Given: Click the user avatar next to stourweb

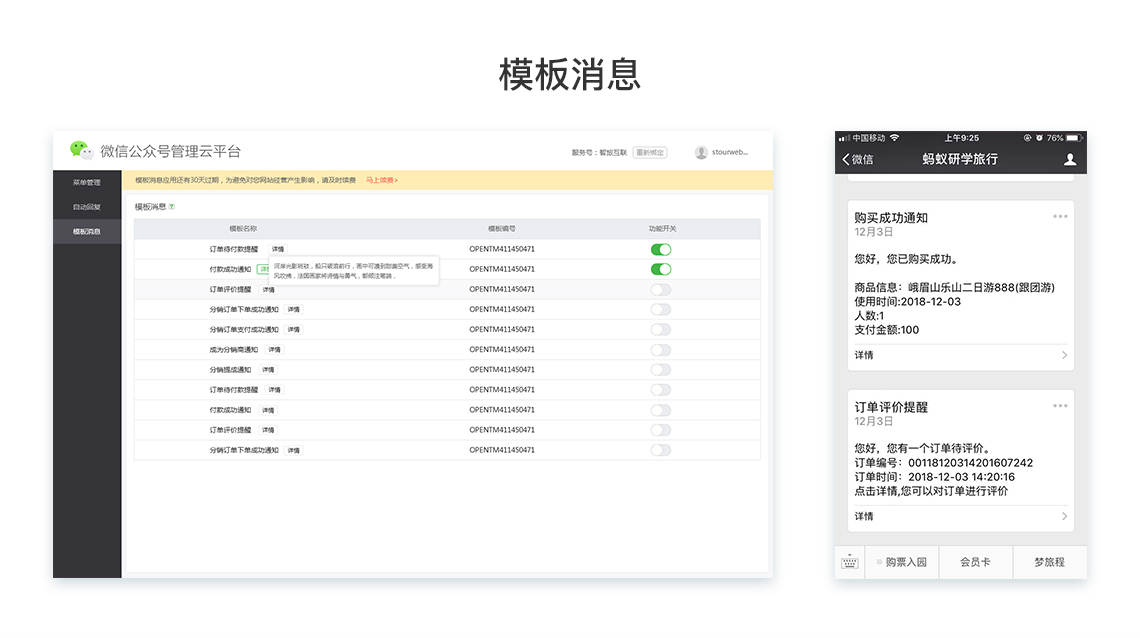Looking at the screenshot, I should click(701, 152).
